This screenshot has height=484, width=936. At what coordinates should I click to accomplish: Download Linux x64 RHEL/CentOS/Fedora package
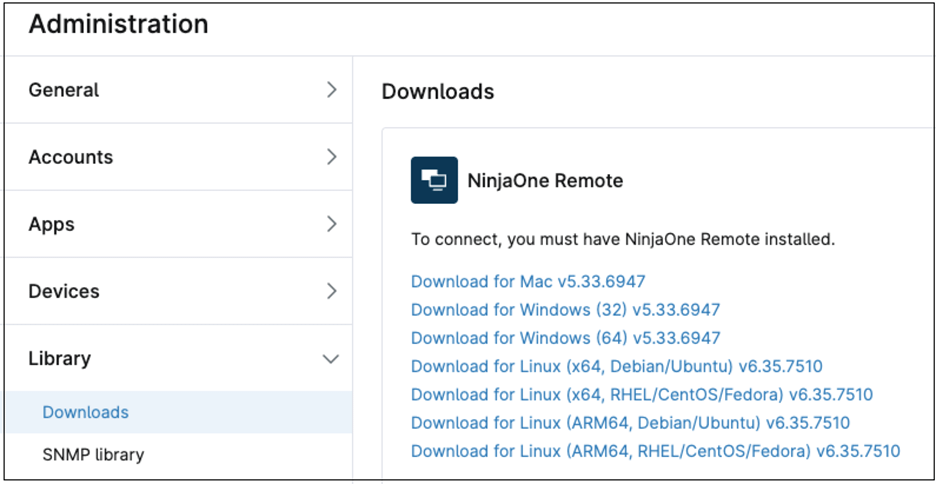coord(642,394)
